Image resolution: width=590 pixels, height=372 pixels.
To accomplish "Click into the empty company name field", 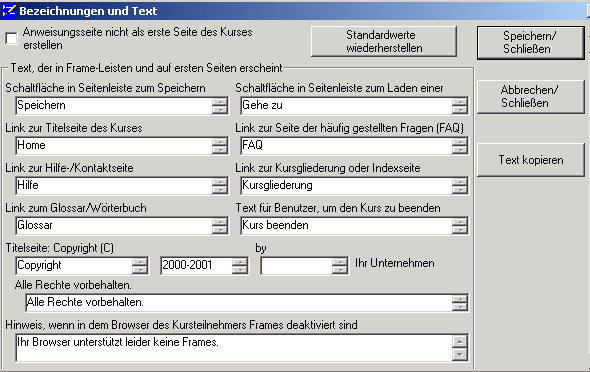I will pos(296,266).
